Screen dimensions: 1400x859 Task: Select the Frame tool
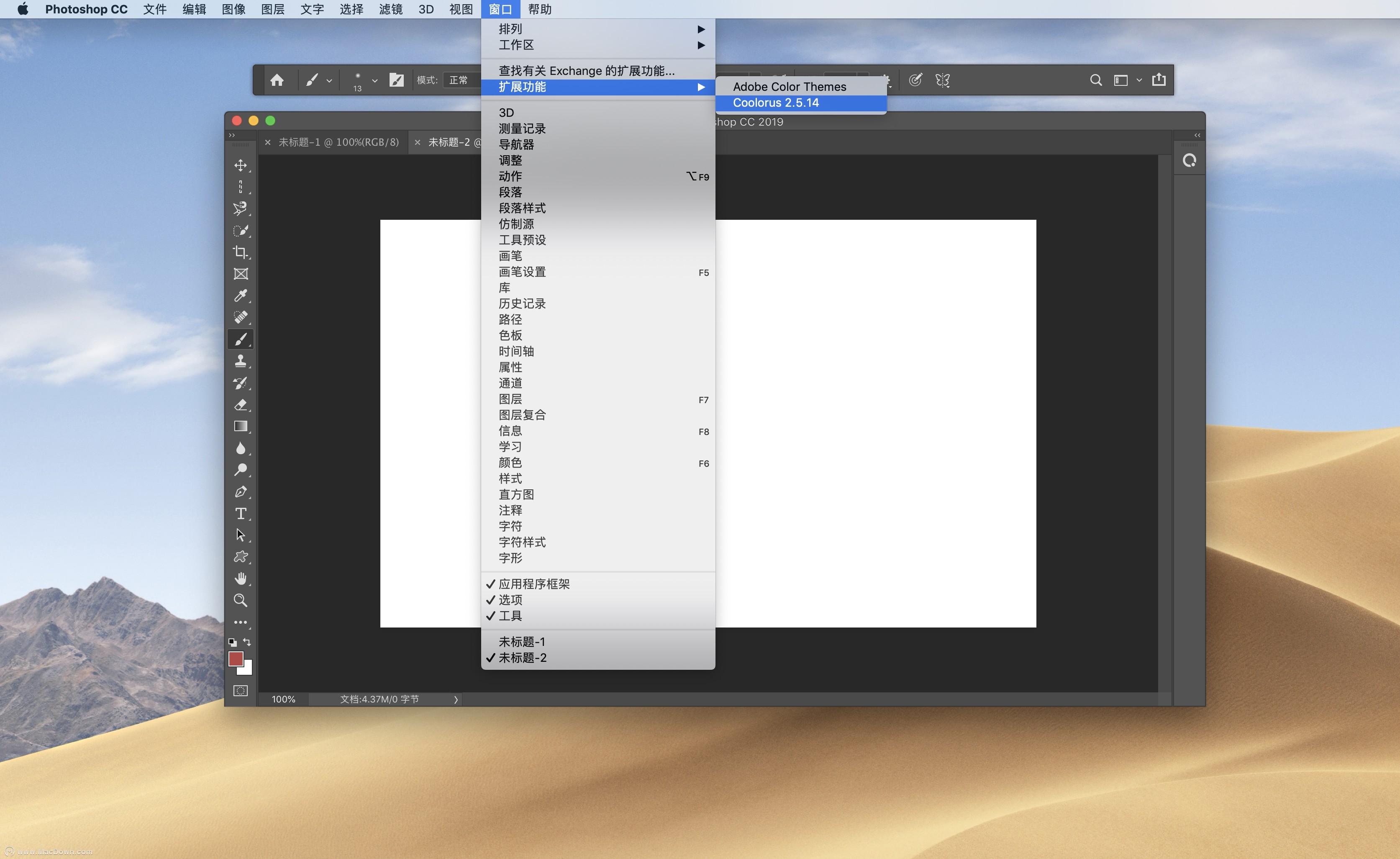click(240, 274)
